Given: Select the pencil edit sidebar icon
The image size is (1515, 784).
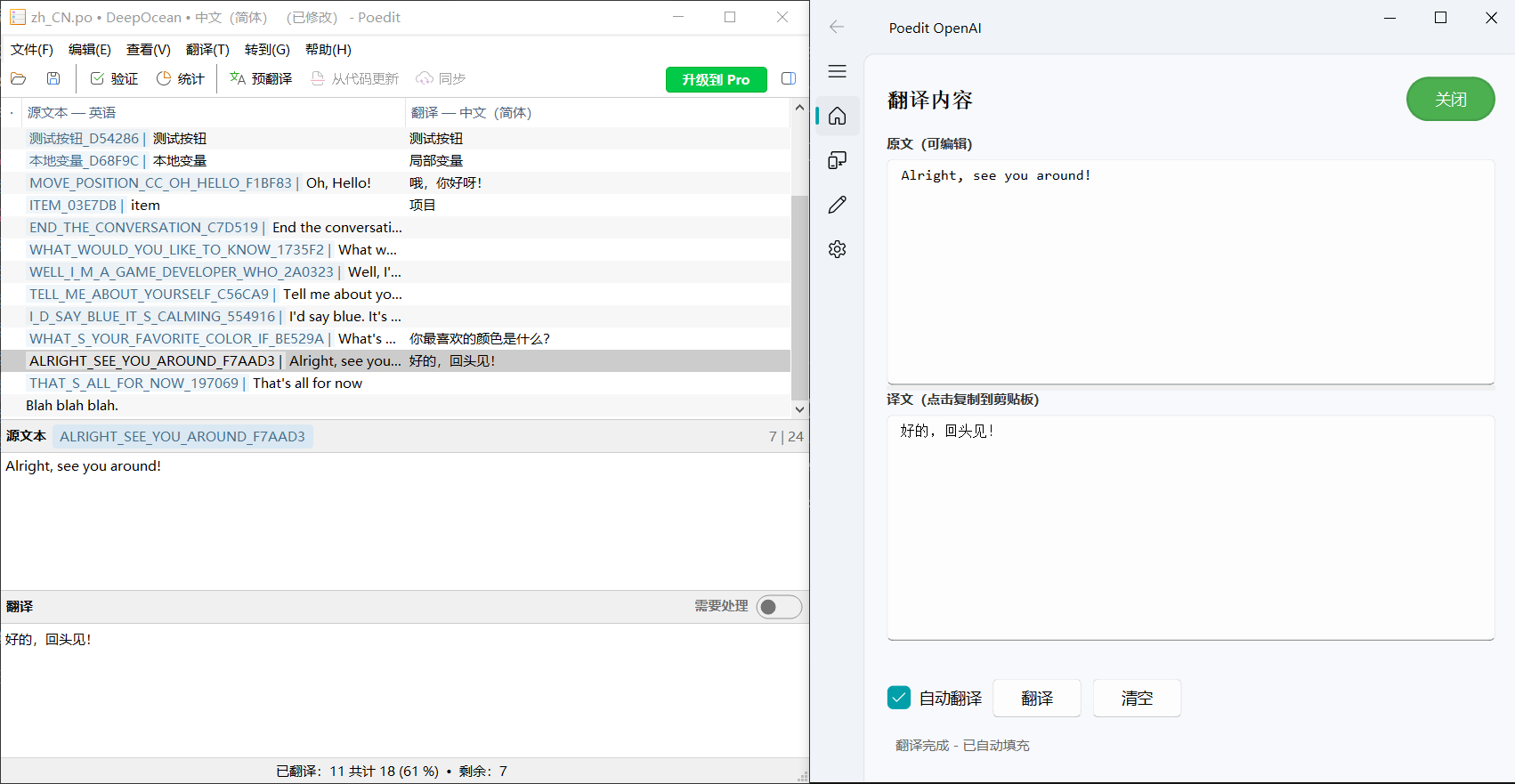Looking at the screenshot, I should pyautogui.click(x=838, y=205).
